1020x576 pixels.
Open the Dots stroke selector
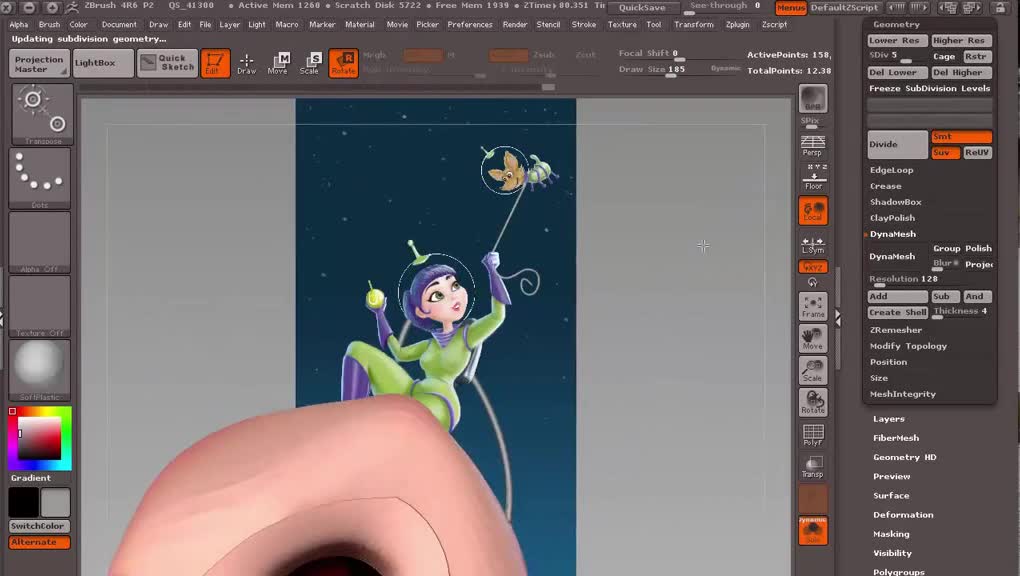pos(40,178)
